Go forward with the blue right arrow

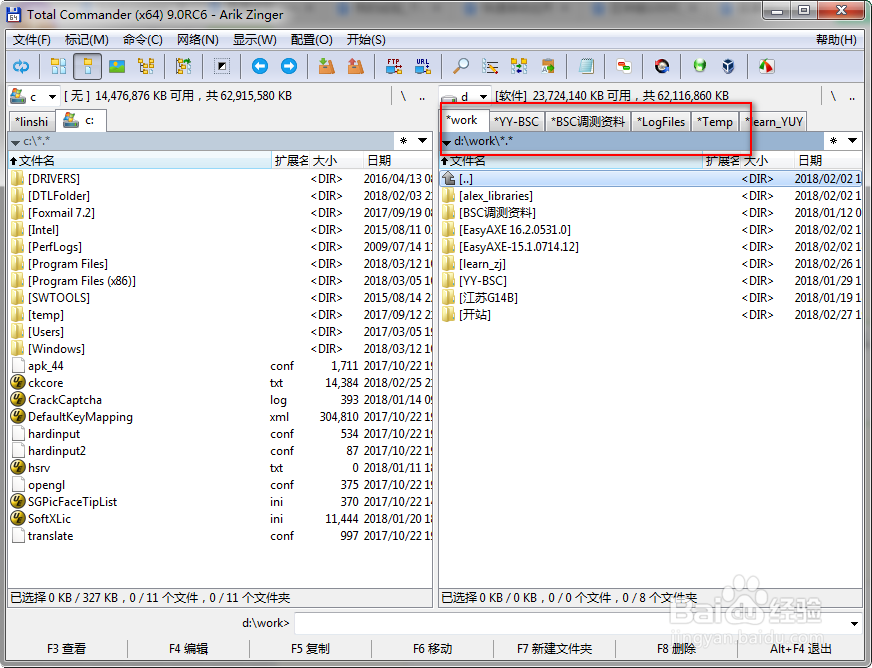(289, 67)
